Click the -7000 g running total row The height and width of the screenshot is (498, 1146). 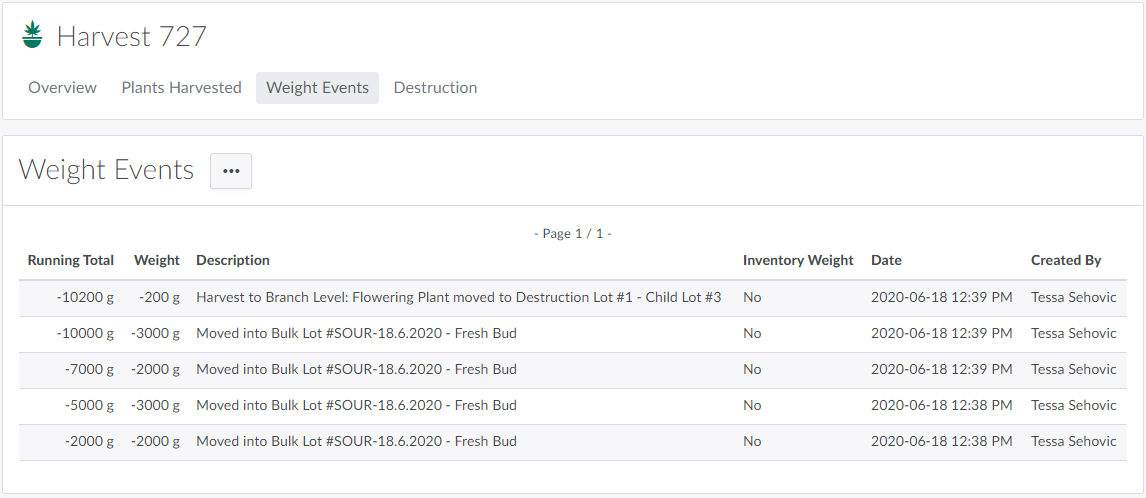click(x=89, y=370)
